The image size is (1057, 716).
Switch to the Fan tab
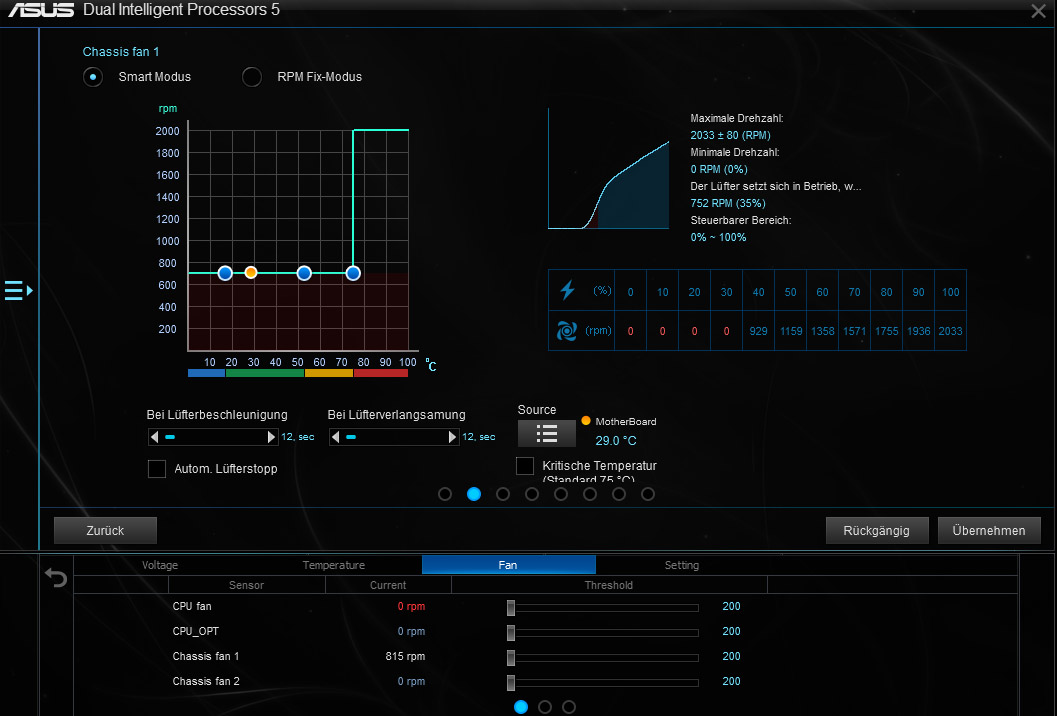[x=508, y=565]
